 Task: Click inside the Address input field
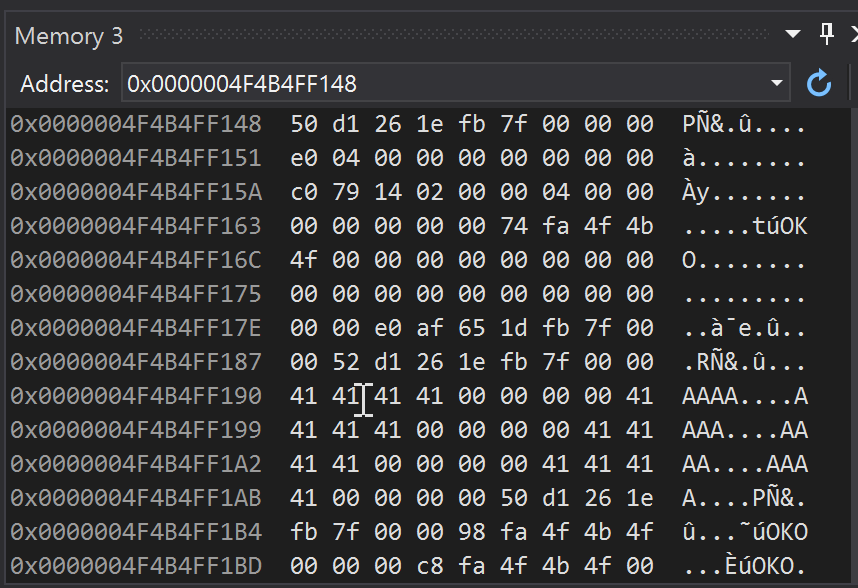click(440, 84)
